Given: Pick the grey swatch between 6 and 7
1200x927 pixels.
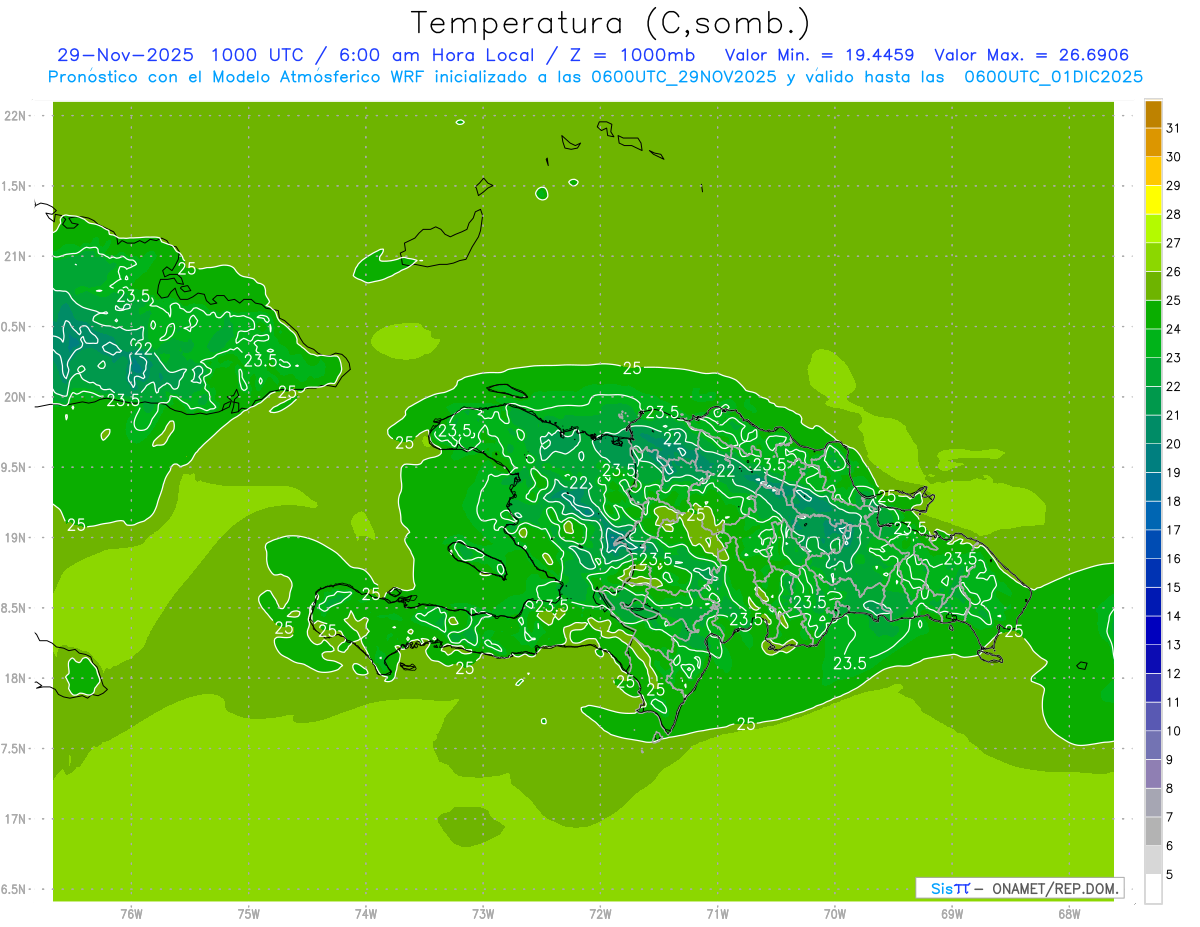Looking at the screenshot, I should (x=1153, y=831).
